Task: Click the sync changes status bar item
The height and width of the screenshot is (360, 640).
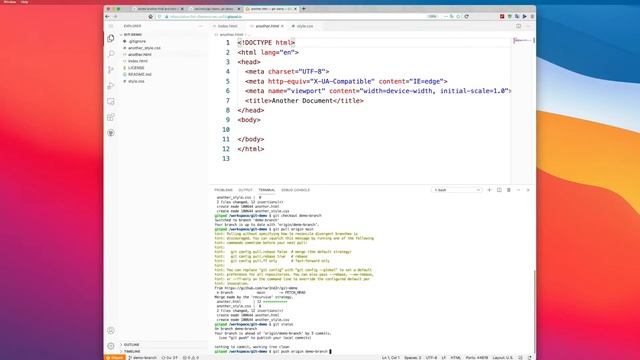Action: 169,358
